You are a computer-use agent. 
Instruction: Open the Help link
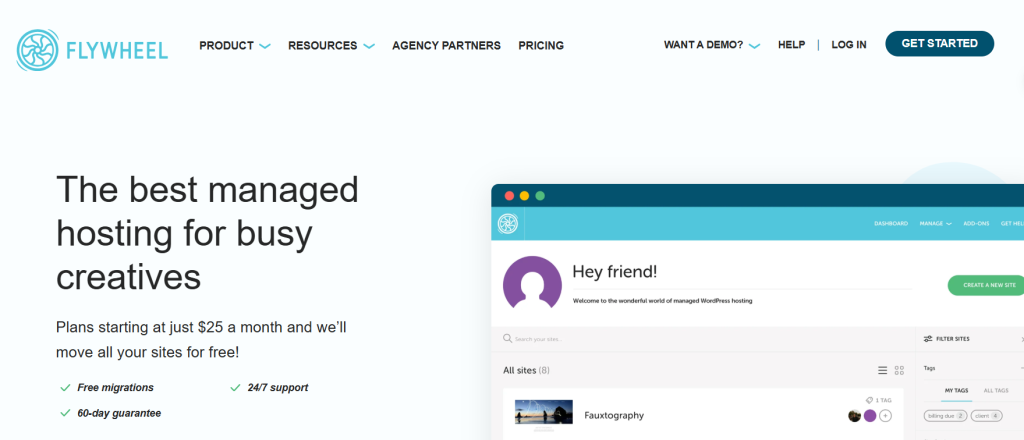click(x=791, y=45)
